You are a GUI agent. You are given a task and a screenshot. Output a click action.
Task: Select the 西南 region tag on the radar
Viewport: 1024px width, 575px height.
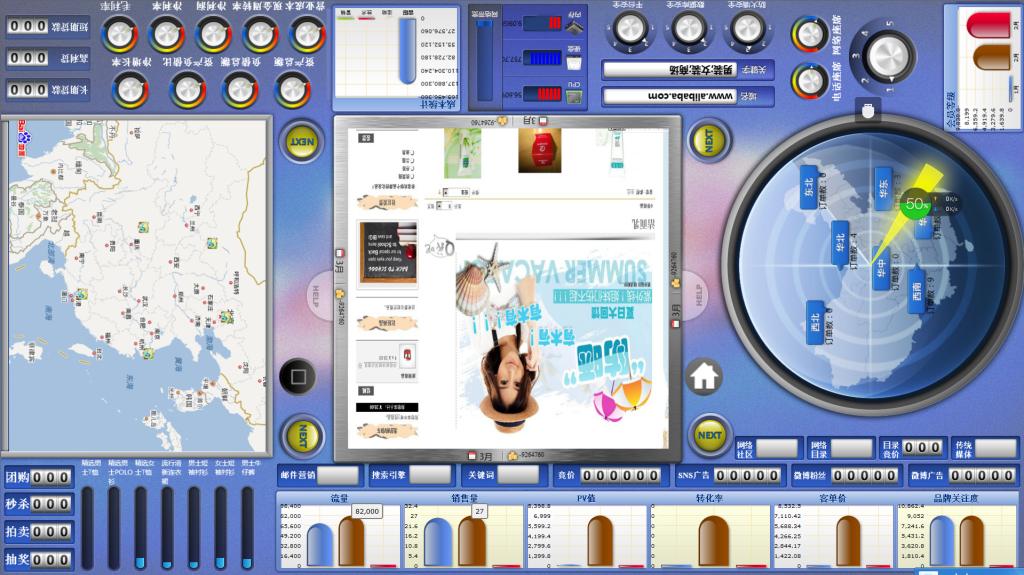click(916, 289)
